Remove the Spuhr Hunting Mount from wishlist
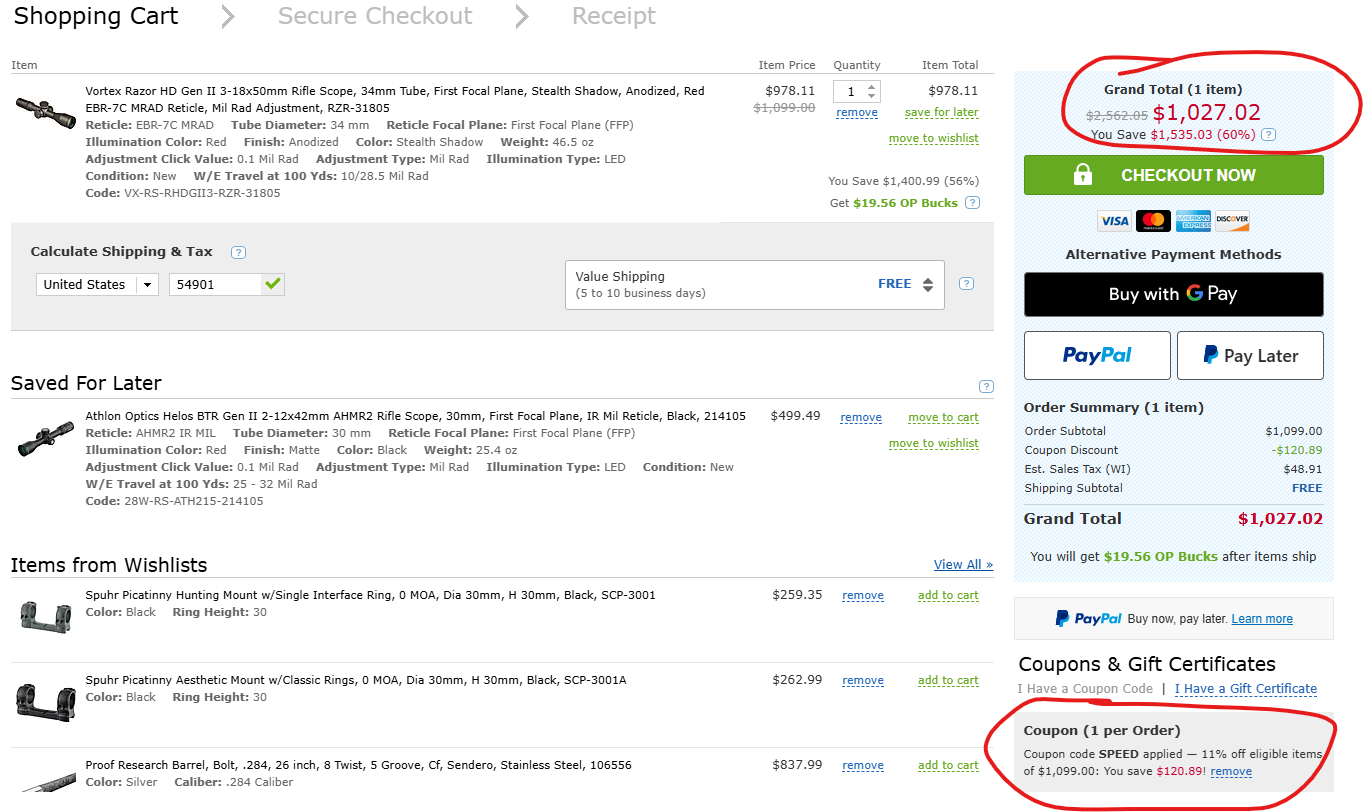The height and width of the screenshot is (812, 1366). pos(863,595)
